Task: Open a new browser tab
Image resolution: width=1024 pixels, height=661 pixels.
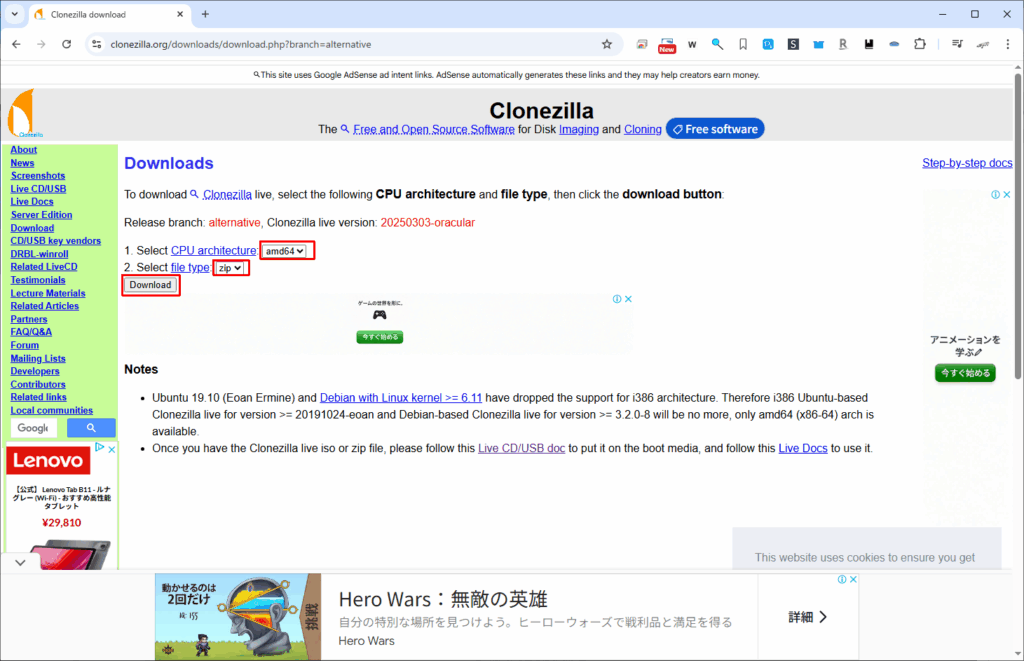Action: tap(205, 14)
